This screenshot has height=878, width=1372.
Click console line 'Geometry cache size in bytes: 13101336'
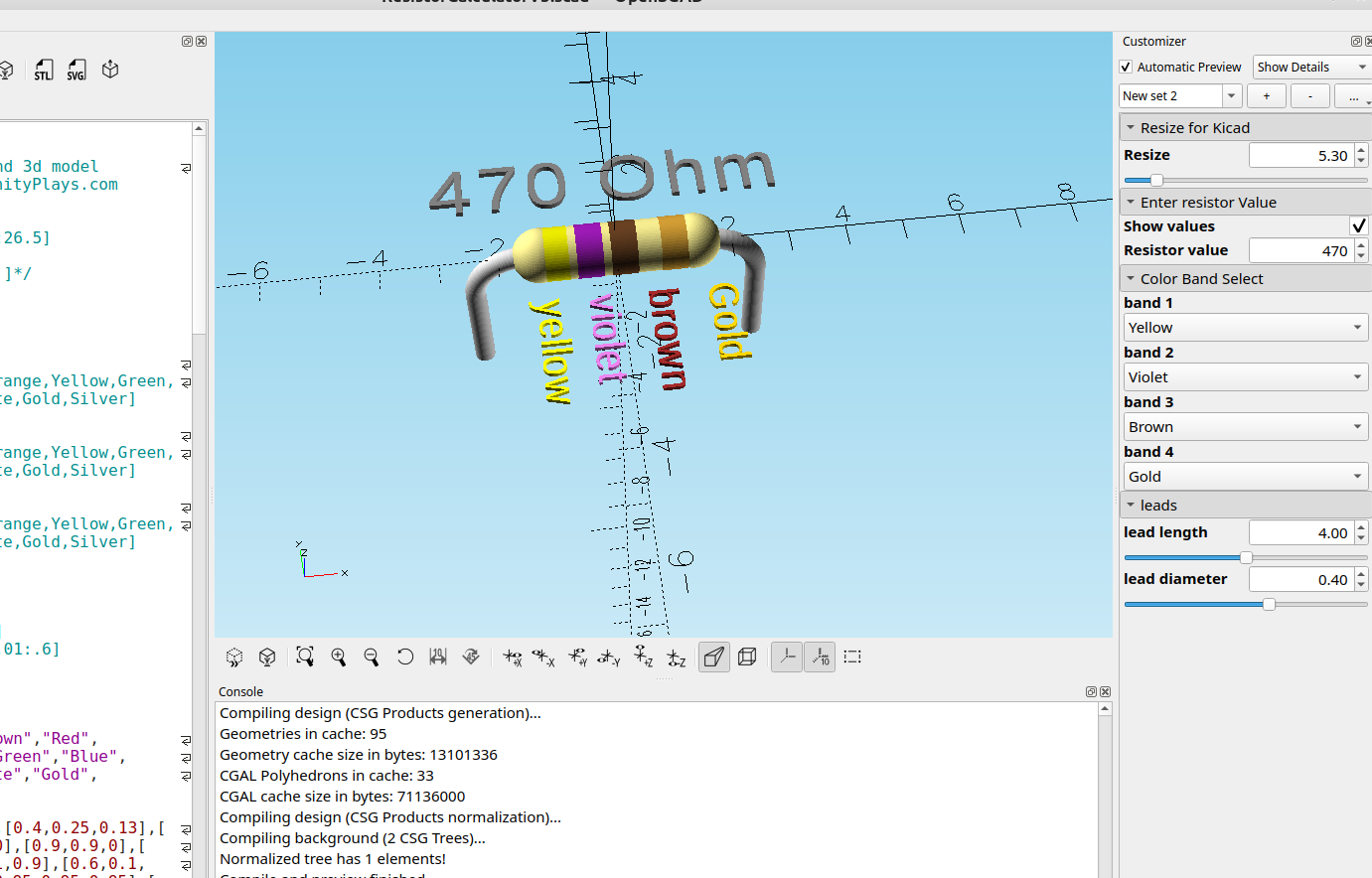[x=359, y=755]
